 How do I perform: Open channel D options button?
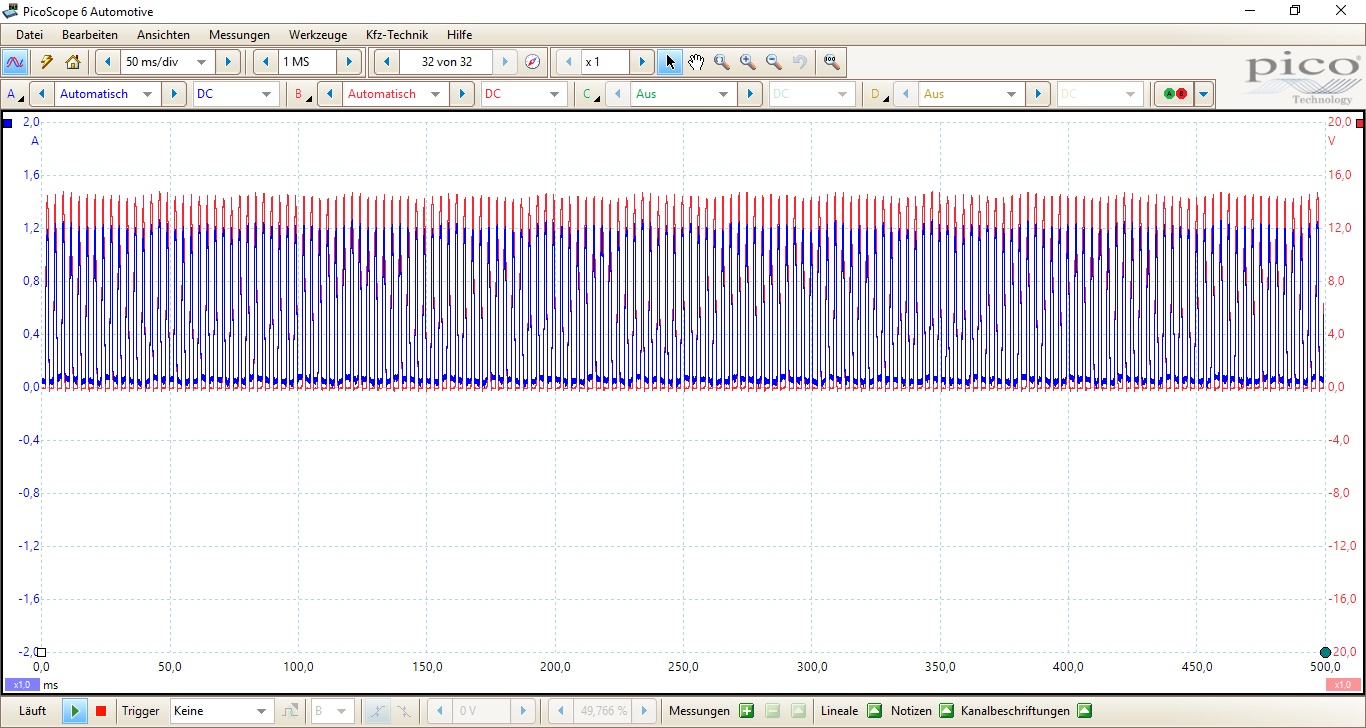[879, 94]
